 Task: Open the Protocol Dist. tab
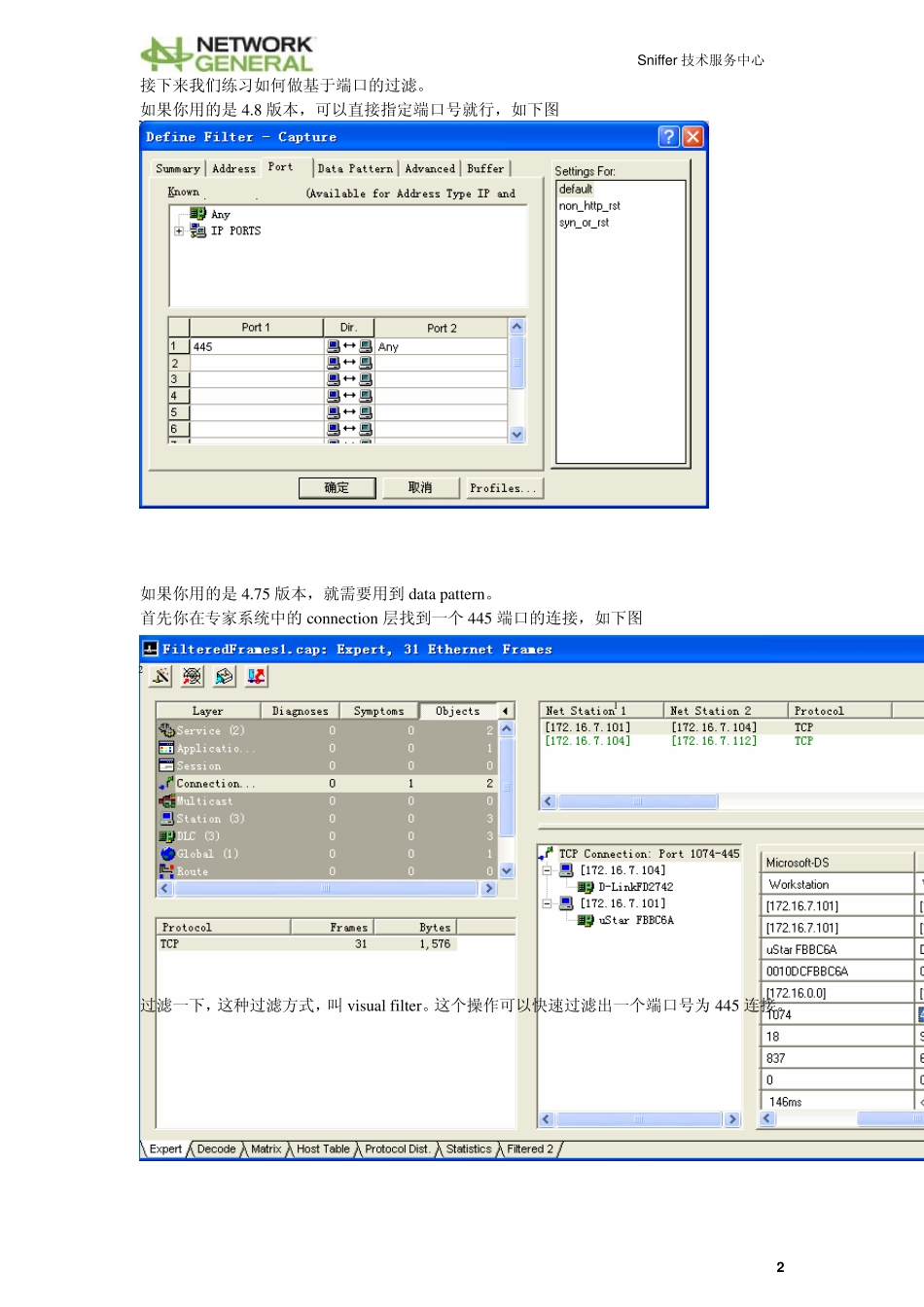click(x=397, y=1149)
